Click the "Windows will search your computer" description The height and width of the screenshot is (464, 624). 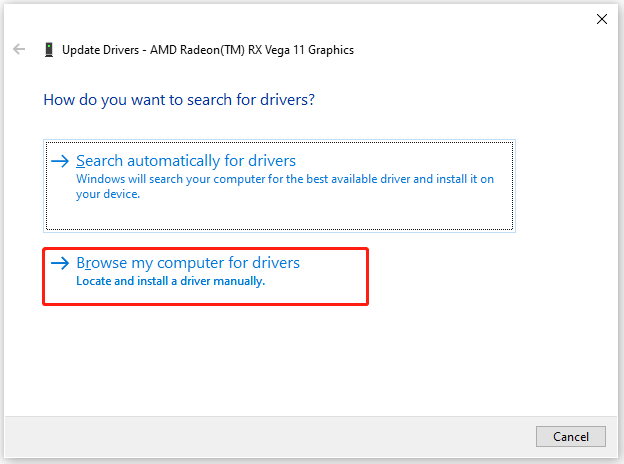[285, 179]
